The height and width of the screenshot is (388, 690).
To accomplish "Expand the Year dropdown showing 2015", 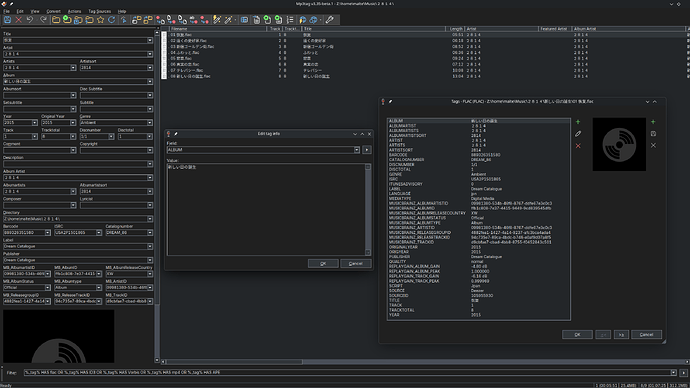I will click(35, 123).
